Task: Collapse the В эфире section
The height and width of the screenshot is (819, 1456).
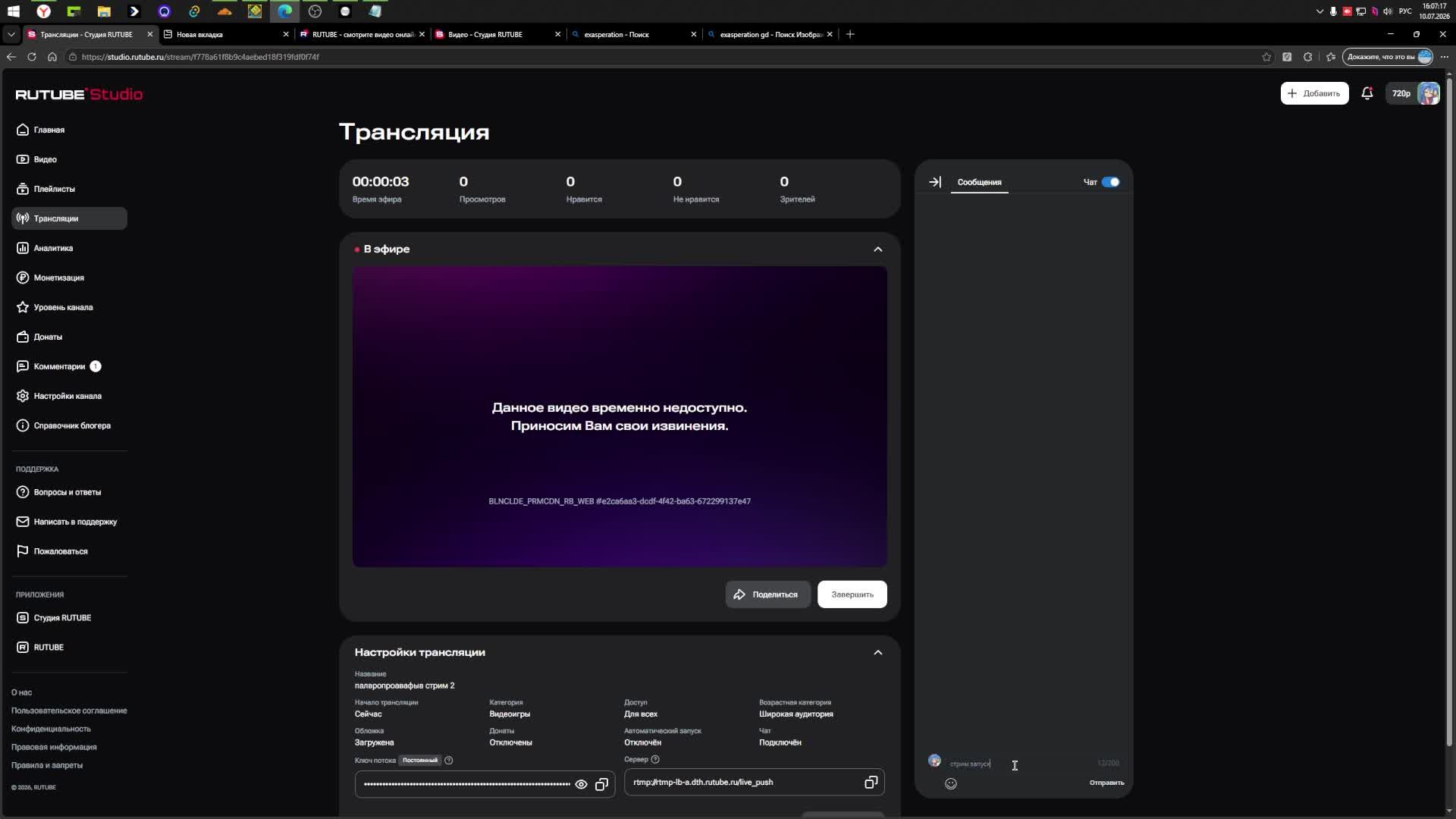Action: 878,249
